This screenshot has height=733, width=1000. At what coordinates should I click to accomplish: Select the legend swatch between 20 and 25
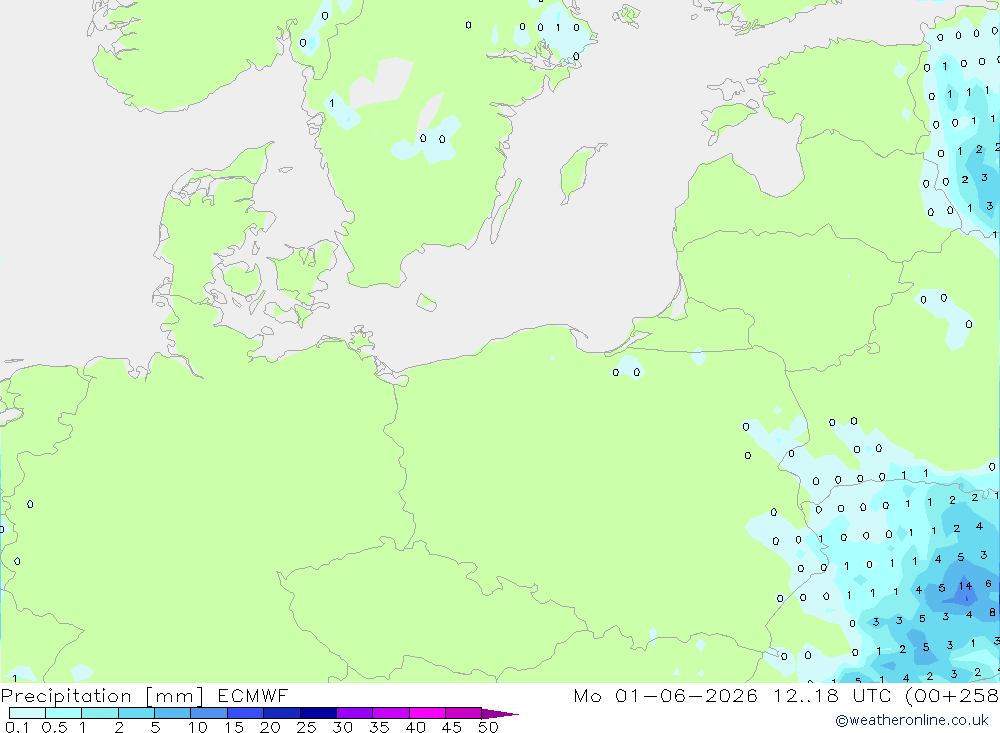pyautogui.click(x=282, y=713)
